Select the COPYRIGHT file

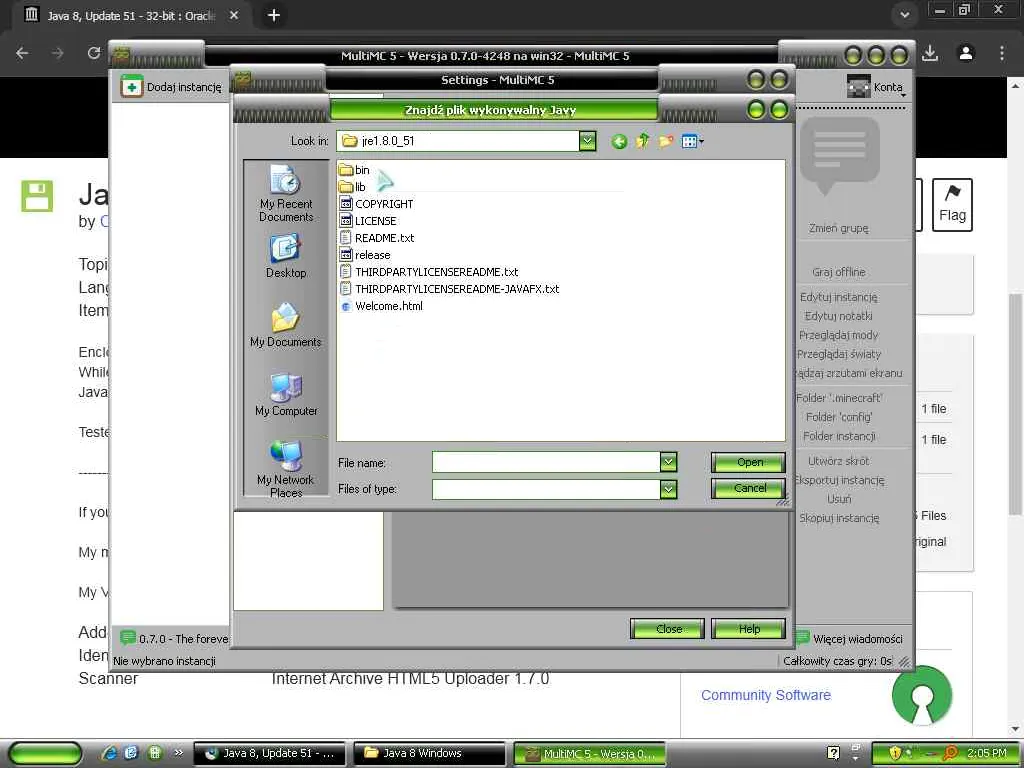tap(377, 204)
